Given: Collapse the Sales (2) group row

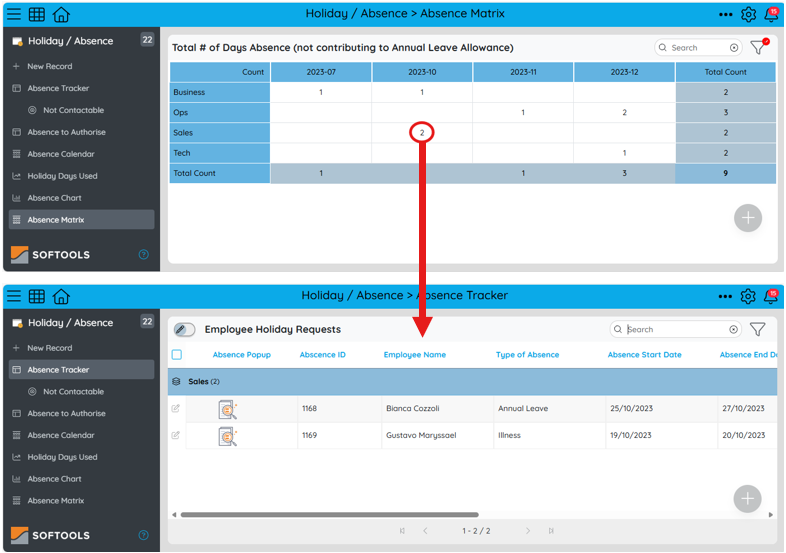Looking at the screenshot, I should click(x=177, y=381).
